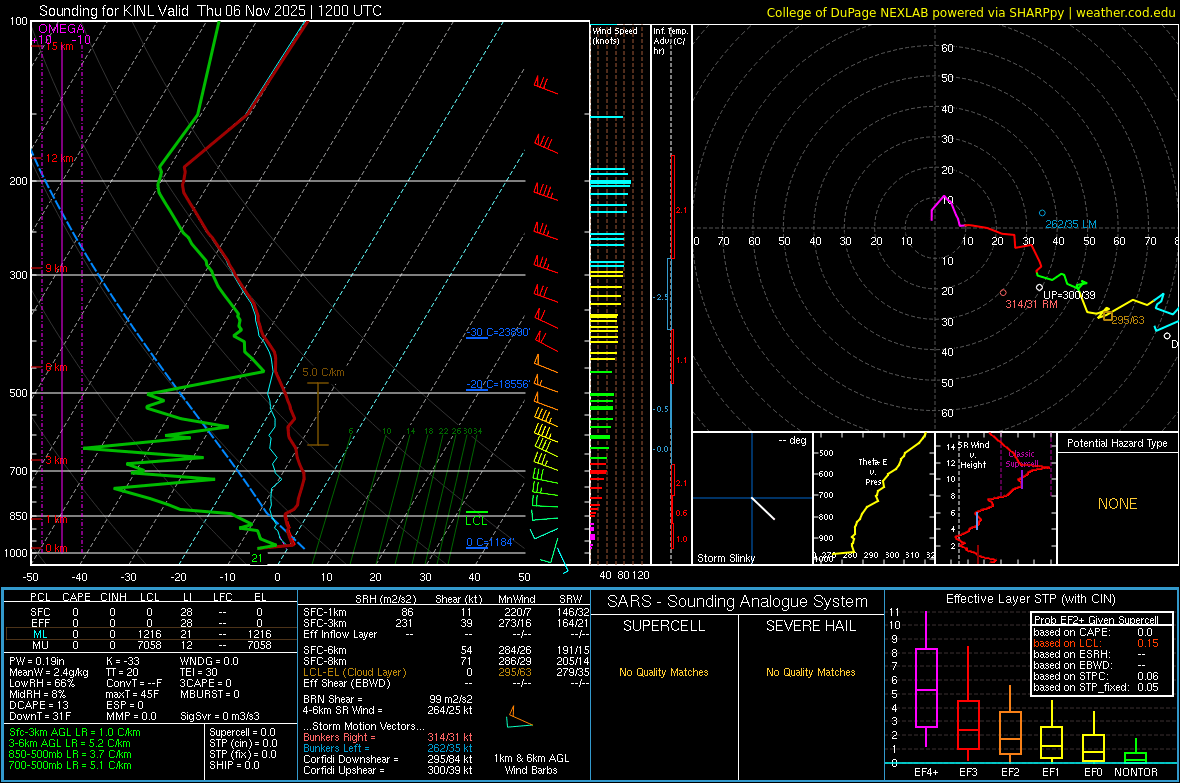Click the 'PW = 0.19in' value
1180x783 pixels.
pos(37,661)
